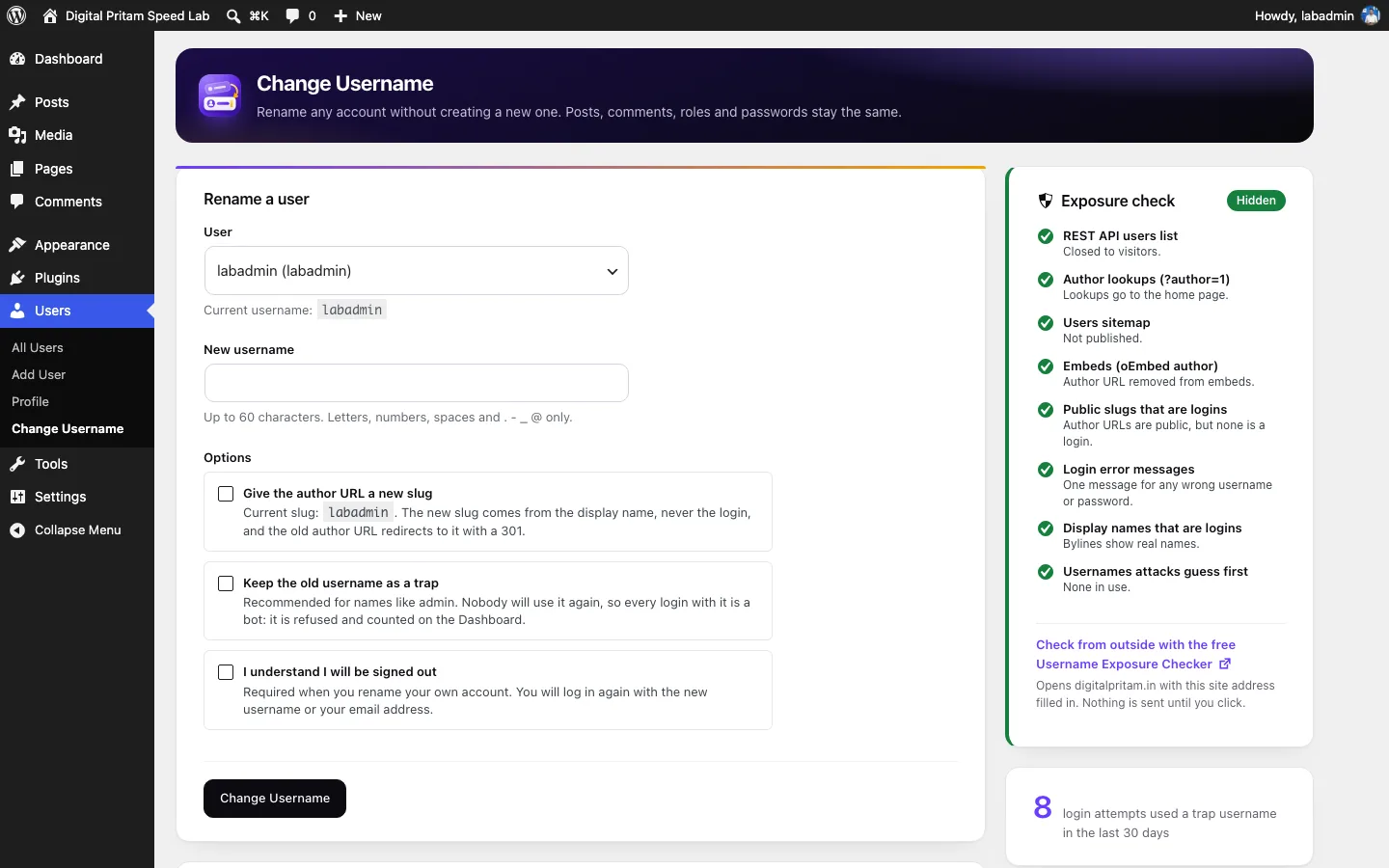Click Embeds (oEmbed author) check row
1389x868 pixels.
[1160, 373]
